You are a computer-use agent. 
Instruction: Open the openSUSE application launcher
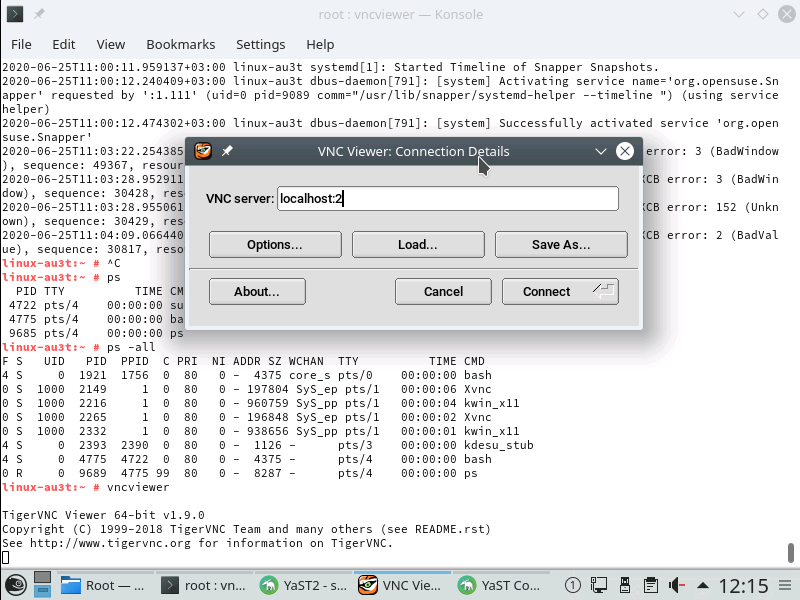tap(16, 585)
